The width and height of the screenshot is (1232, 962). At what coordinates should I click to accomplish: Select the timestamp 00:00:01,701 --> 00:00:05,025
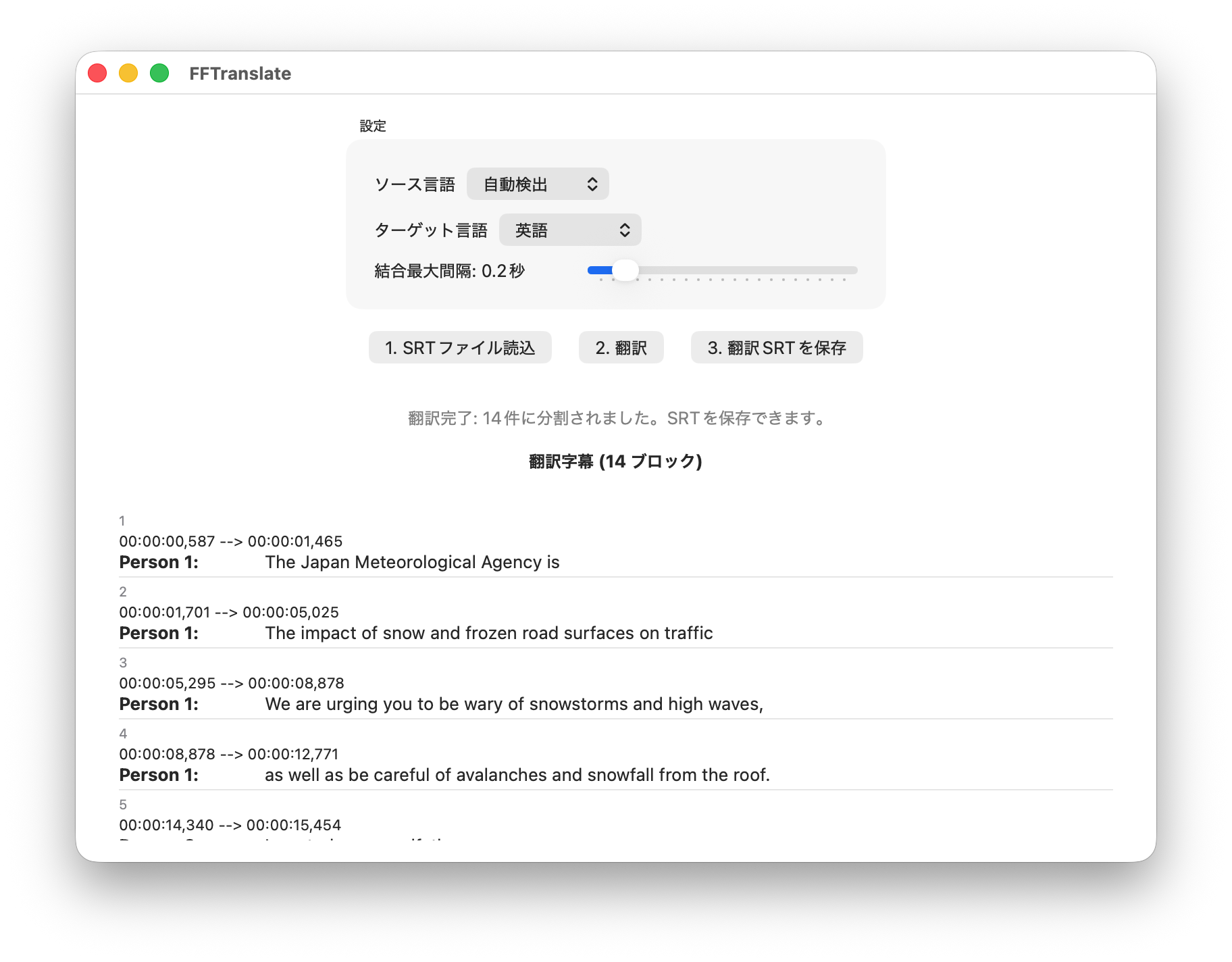229,612
